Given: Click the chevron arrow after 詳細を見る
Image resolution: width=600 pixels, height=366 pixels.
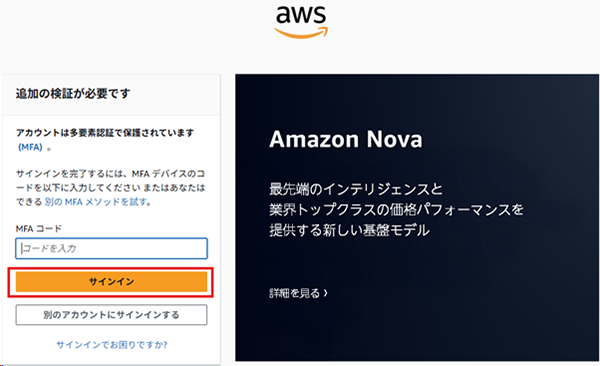Looking at the screenshot, I should 325,293.
